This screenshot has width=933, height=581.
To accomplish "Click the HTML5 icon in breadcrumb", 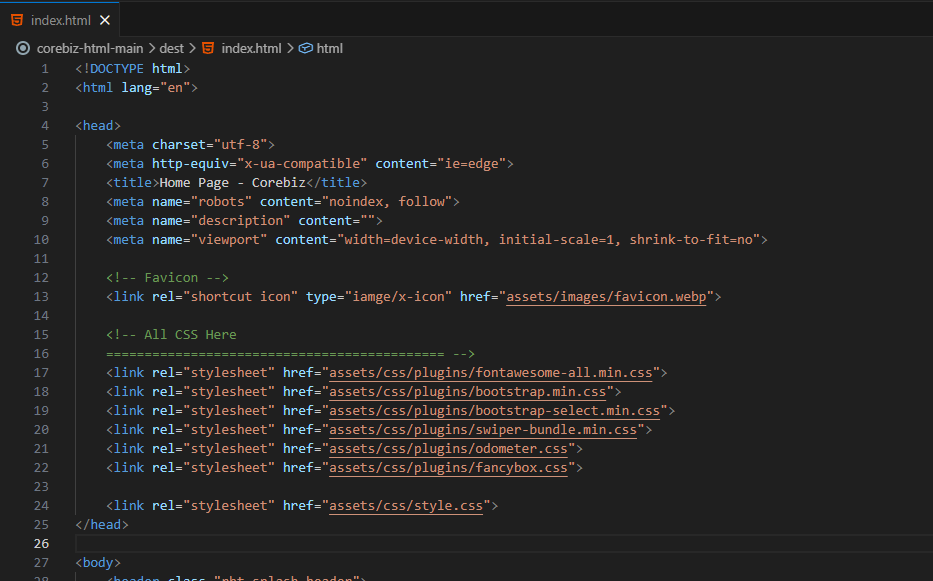I will tap(208, 48).
